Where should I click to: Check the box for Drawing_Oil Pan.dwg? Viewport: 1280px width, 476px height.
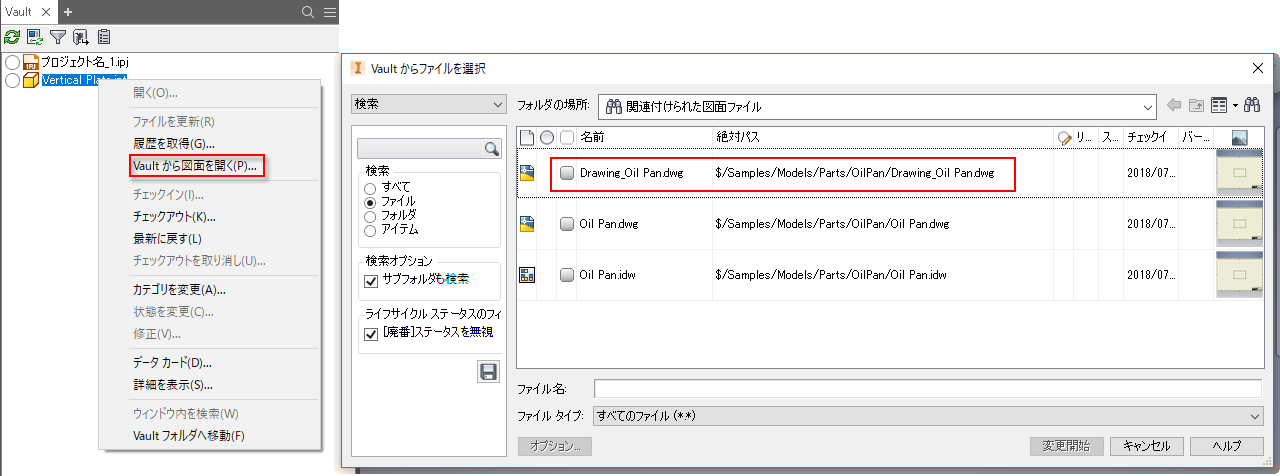[567, 173]
